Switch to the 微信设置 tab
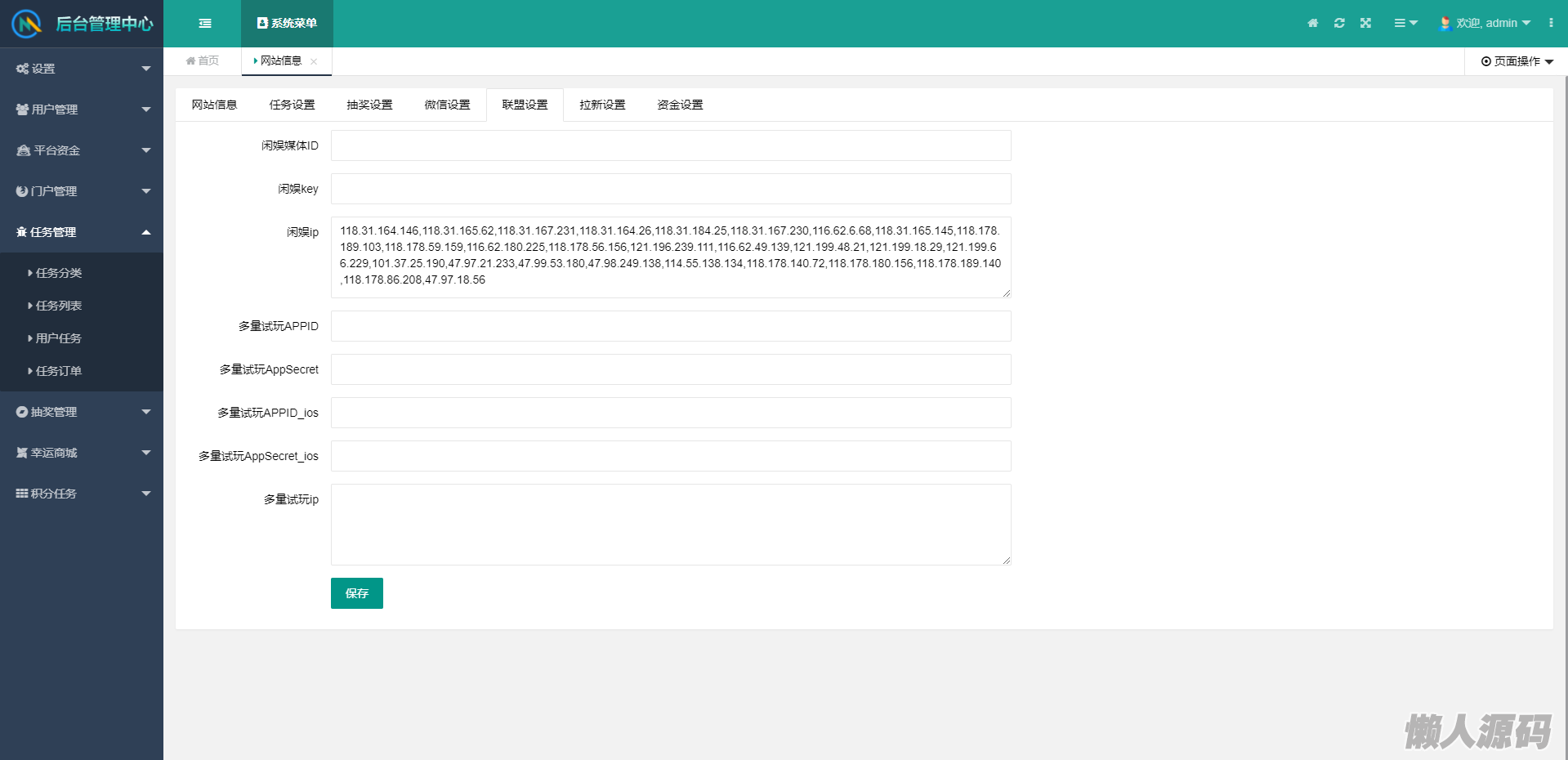 447,105
